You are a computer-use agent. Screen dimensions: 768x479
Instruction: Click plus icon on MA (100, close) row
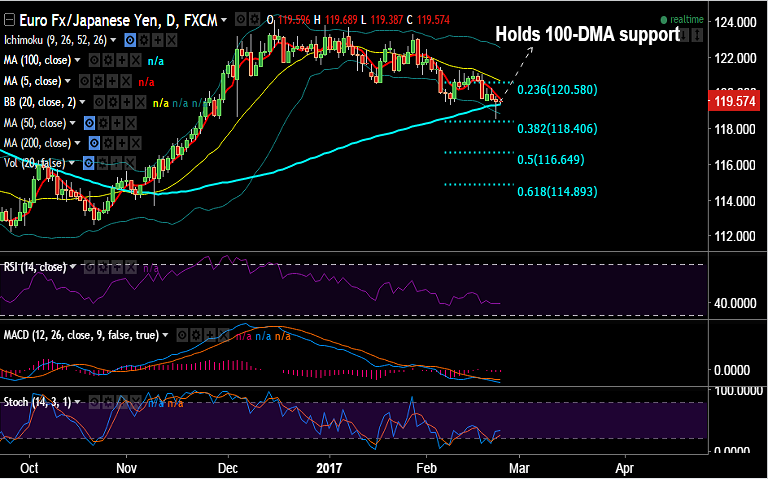(121, 60)
